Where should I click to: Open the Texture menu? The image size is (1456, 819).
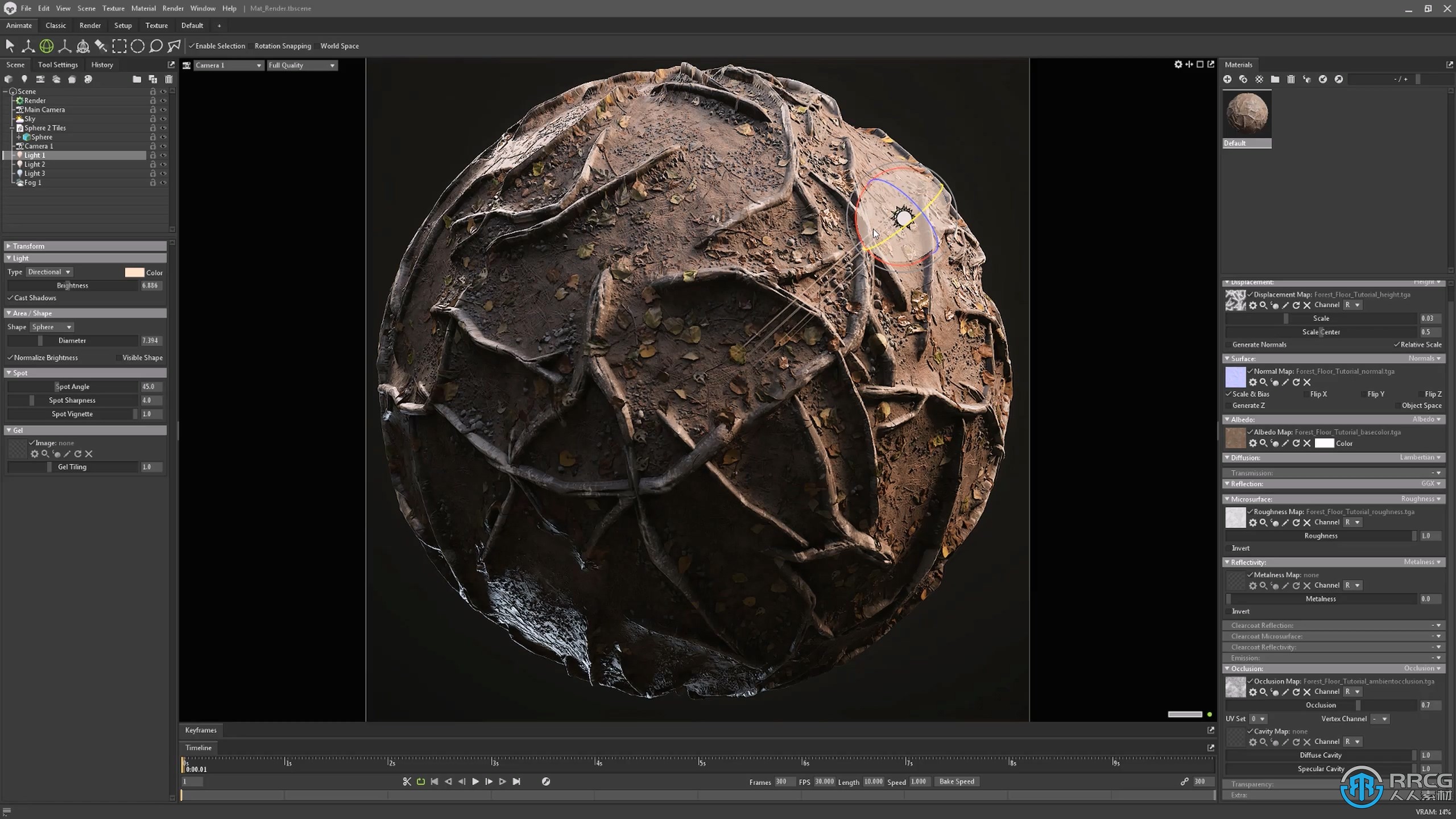point(112,8)
